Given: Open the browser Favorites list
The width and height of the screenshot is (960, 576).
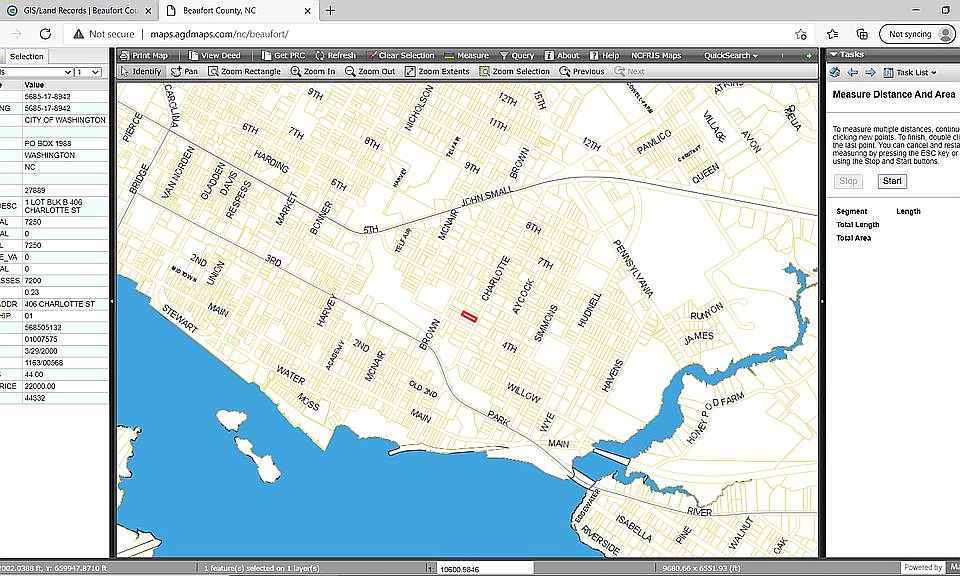Looking at the screenshot, I should pos(833,34).
